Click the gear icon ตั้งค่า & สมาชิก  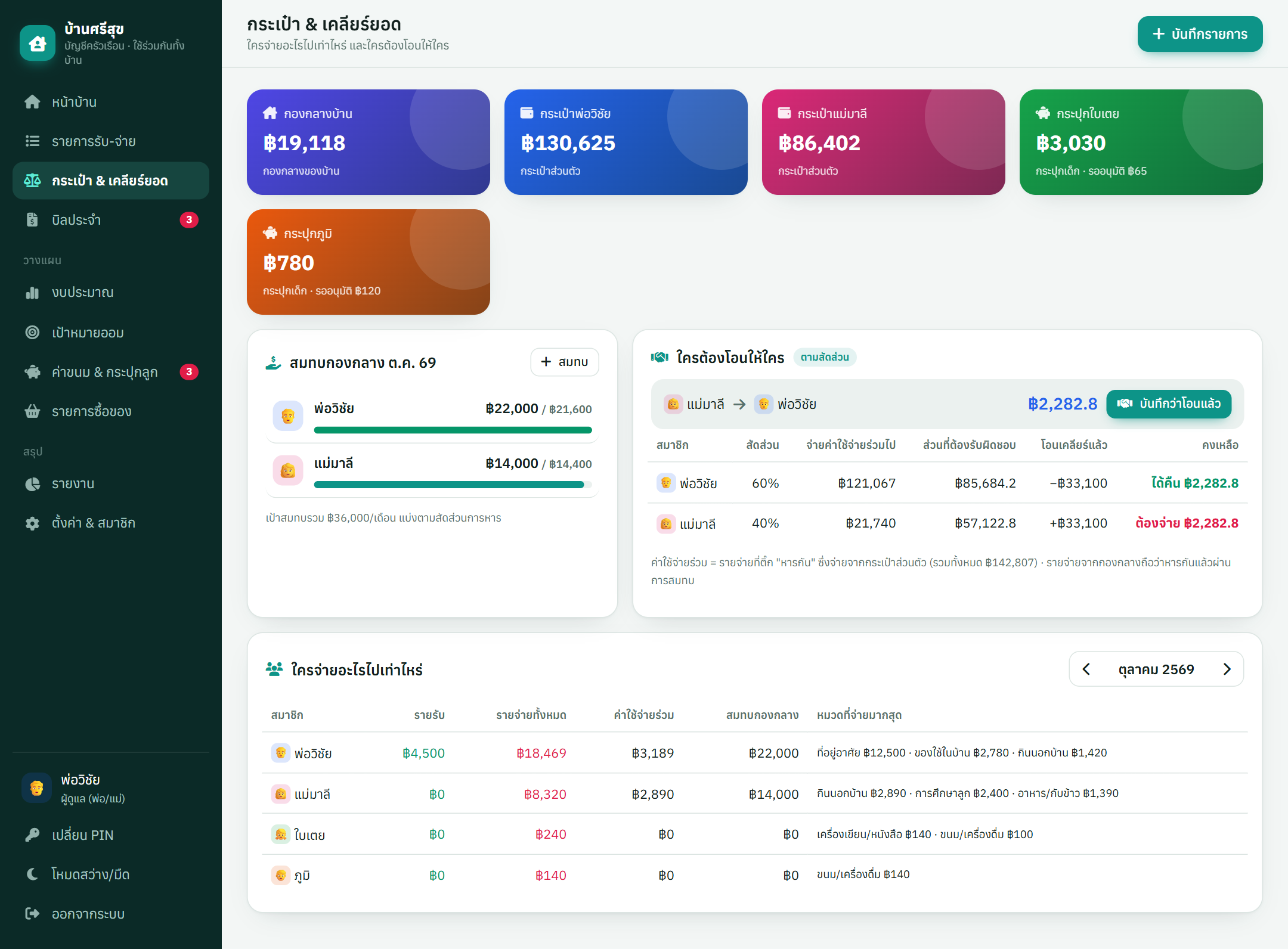[32, 523]
